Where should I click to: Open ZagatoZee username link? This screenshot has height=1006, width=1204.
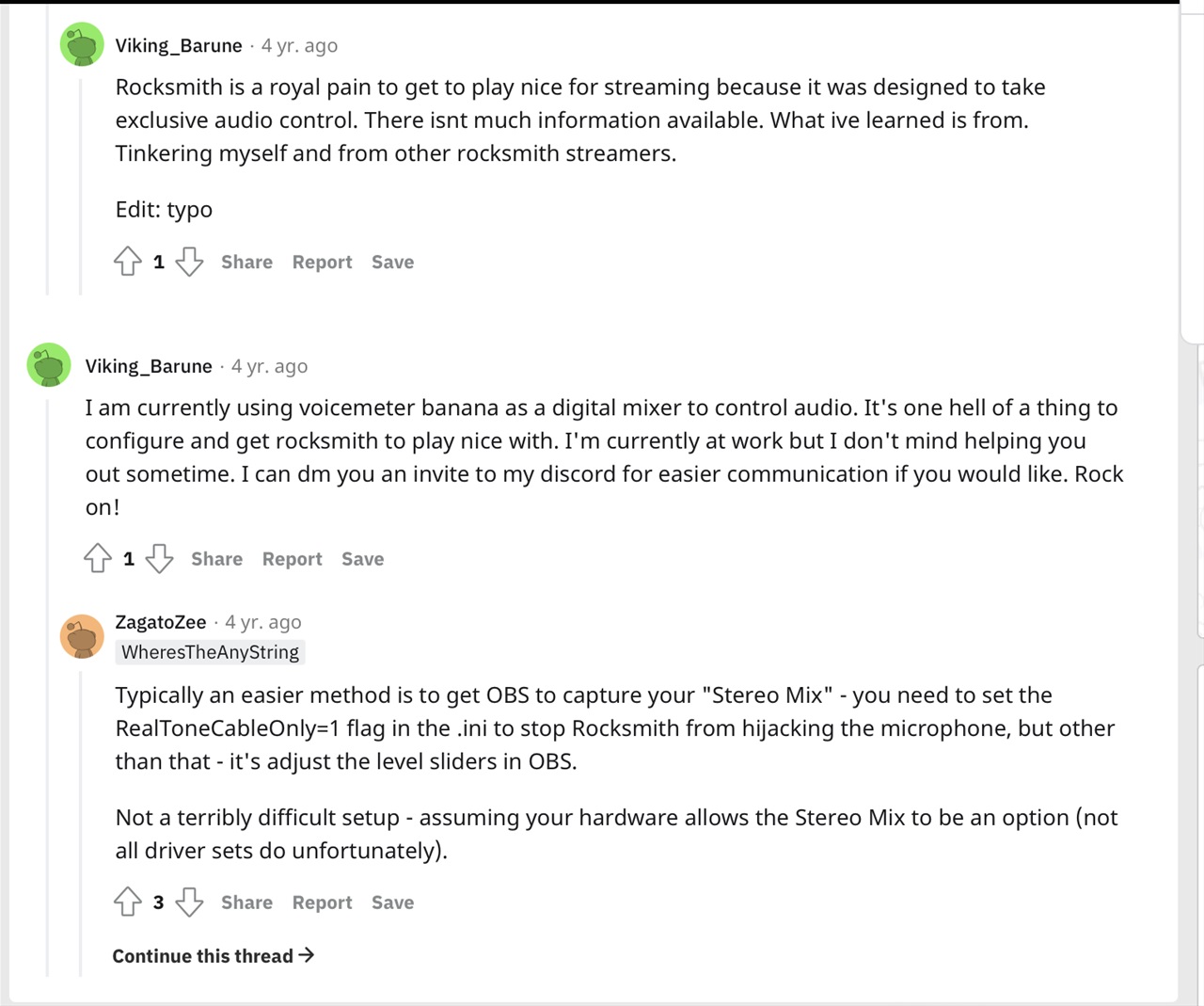[161, 622]
